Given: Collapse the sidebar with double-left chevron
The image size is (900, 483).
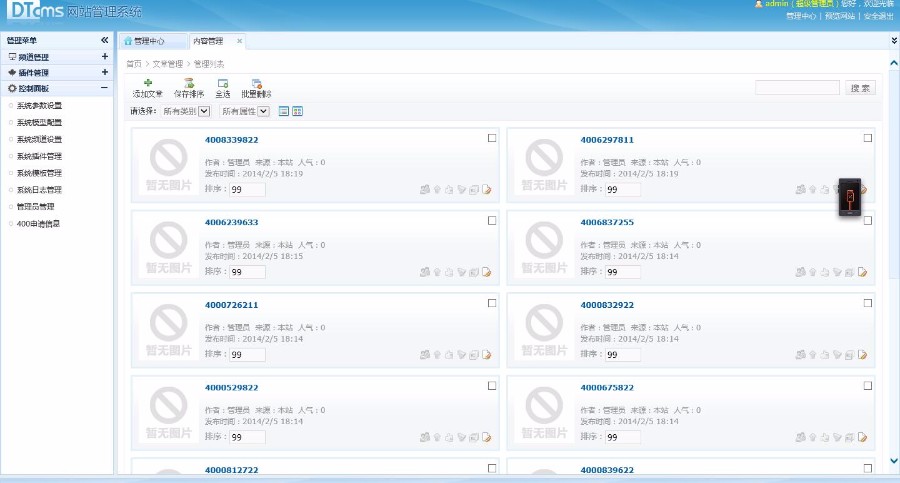Looking at the screenshot, I should click(104, 40).
